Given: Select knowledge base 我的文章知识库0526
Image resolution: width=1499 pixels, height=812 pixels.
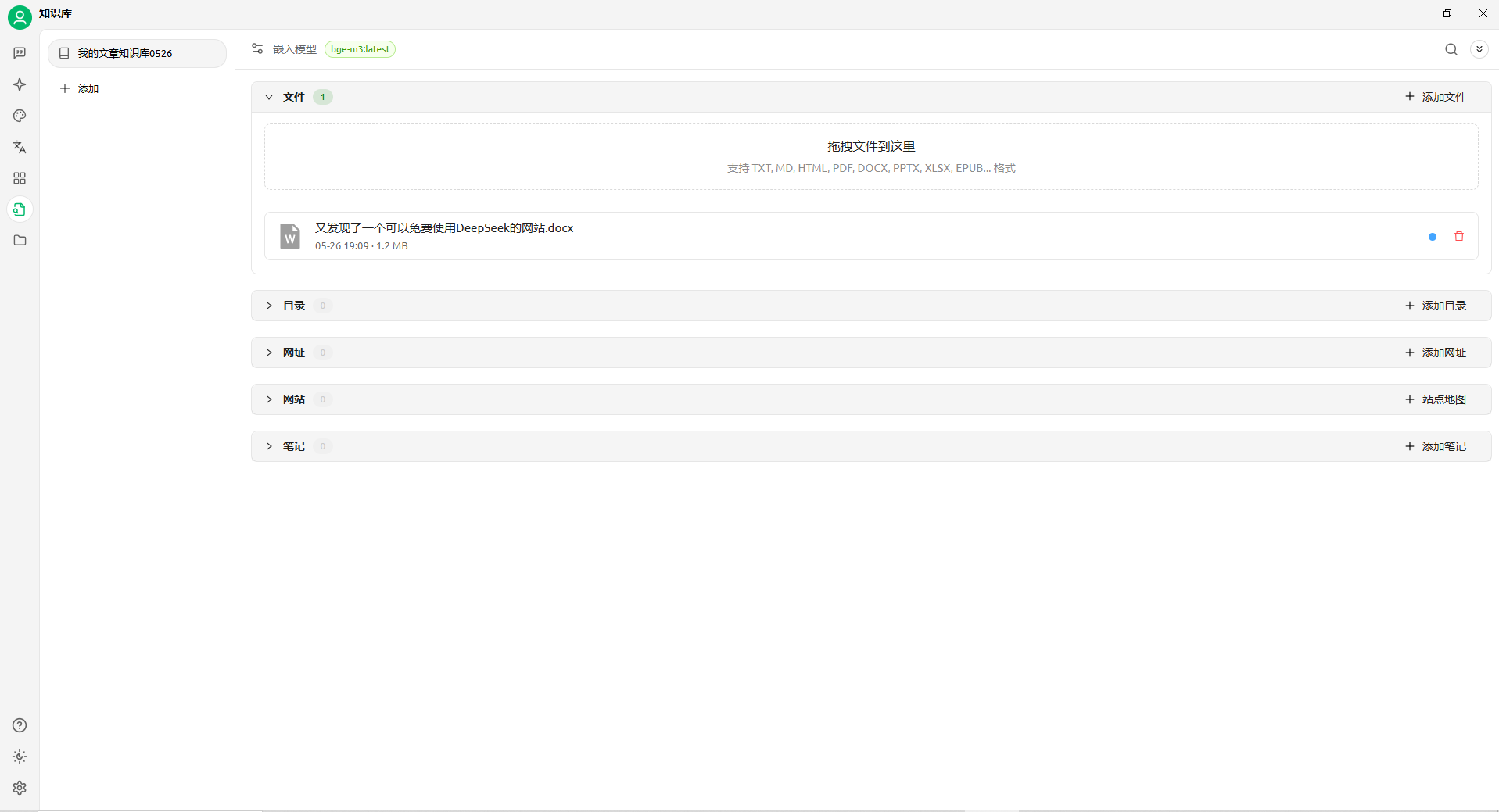Looking at the screenshot, I should (x=137, y=53).
